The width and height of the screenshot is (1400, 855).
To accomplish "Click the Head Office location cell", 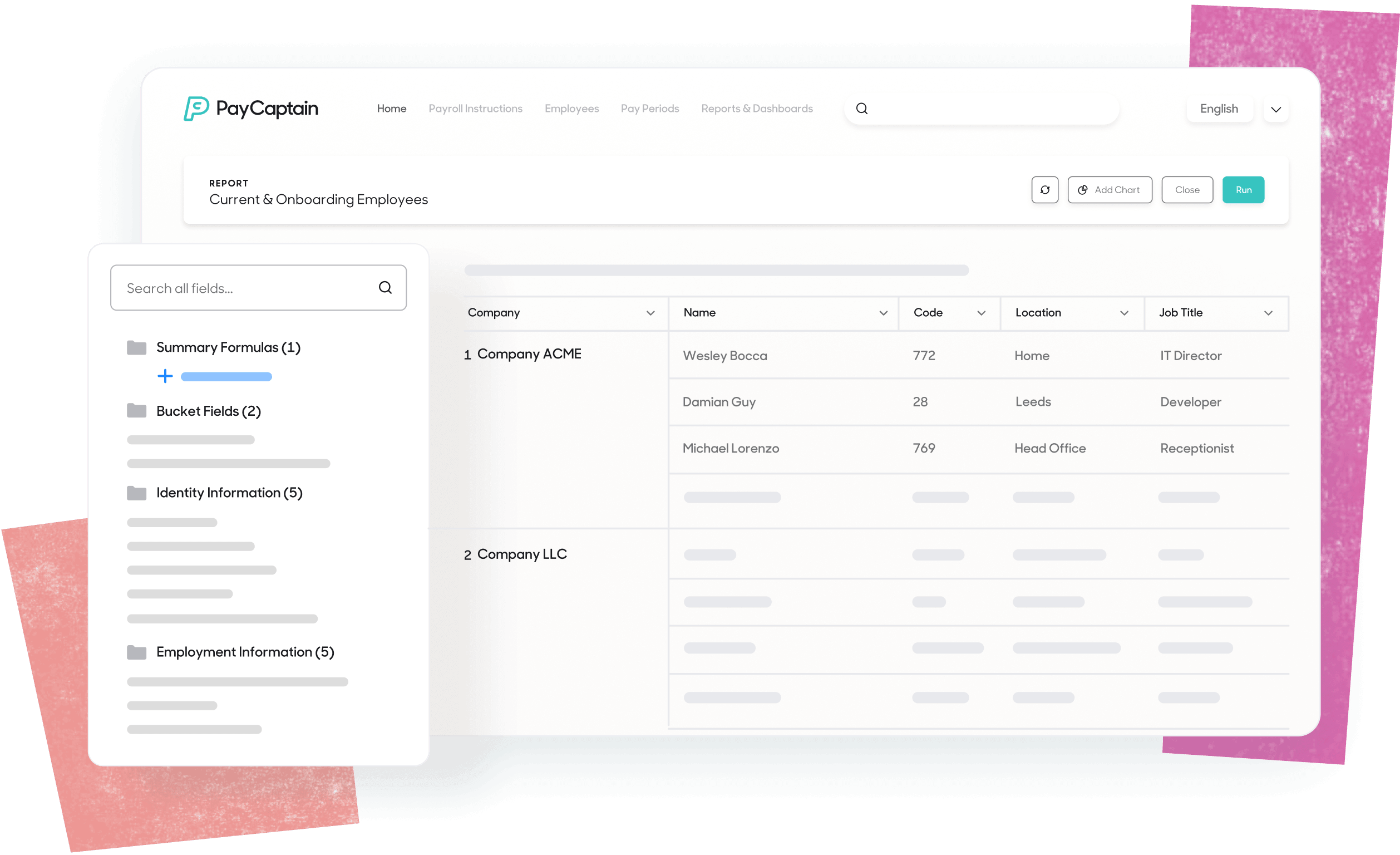I will point(1050,449).
